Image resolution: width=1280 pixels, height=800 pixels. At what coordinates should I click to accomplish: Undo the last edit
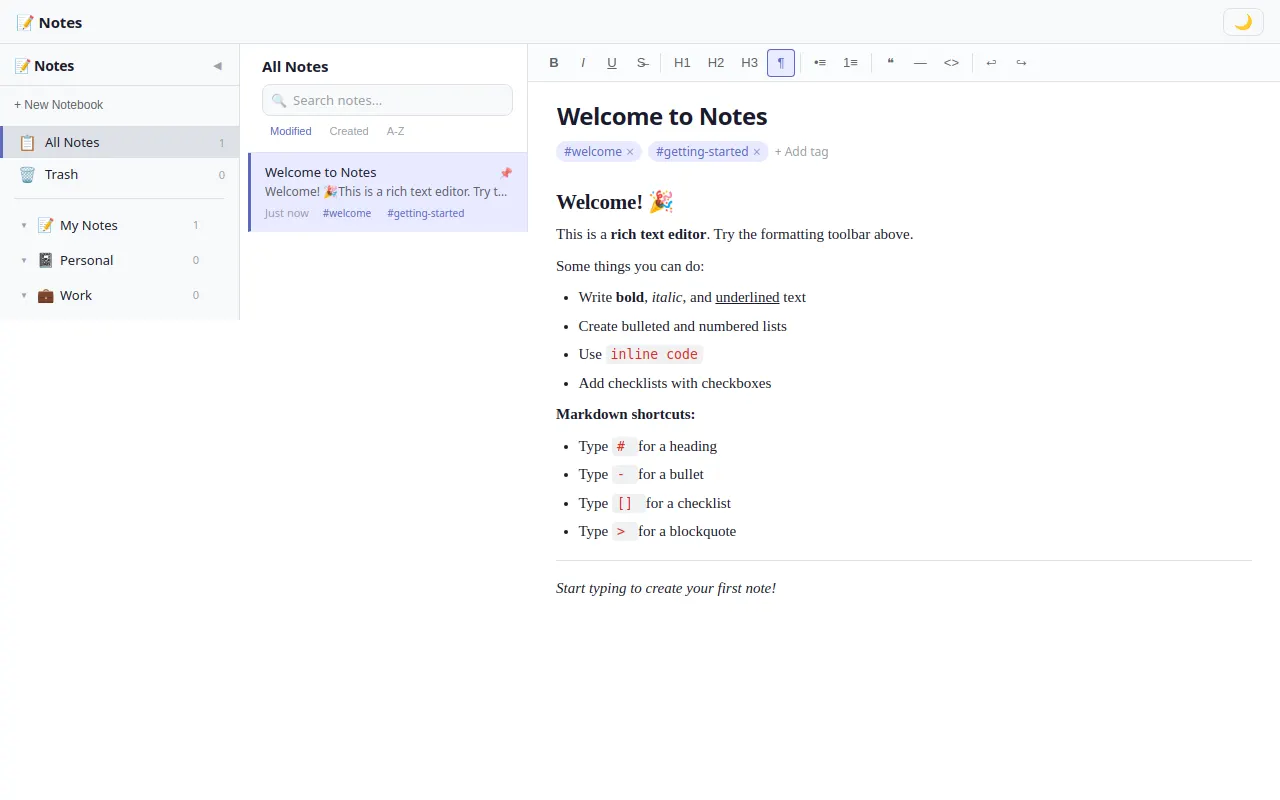991,63
